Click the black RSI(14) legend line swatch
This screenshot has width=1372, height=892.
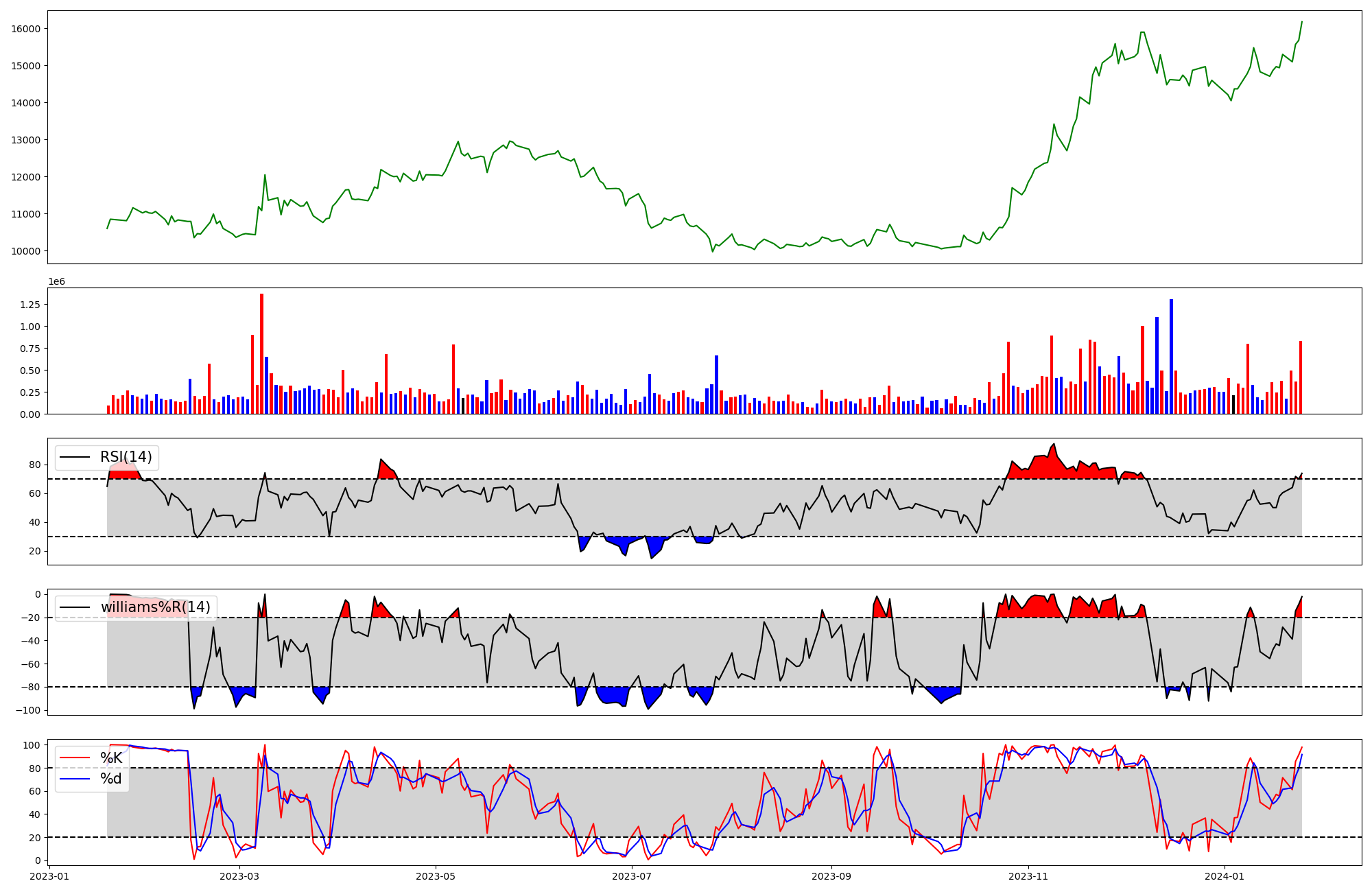(75, 457)
